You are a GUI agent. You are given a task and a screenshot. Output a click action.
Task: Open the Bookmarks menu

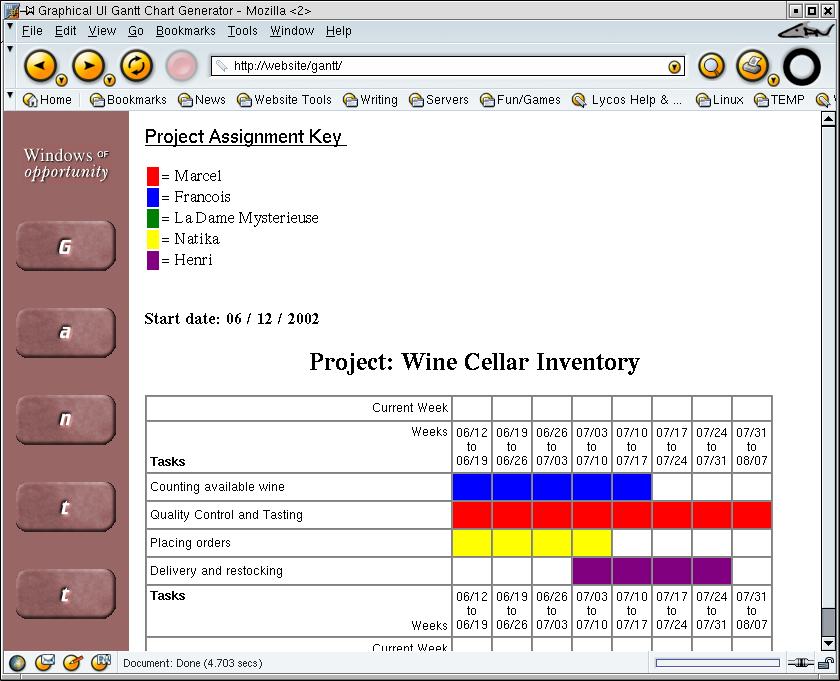point(185,31)
